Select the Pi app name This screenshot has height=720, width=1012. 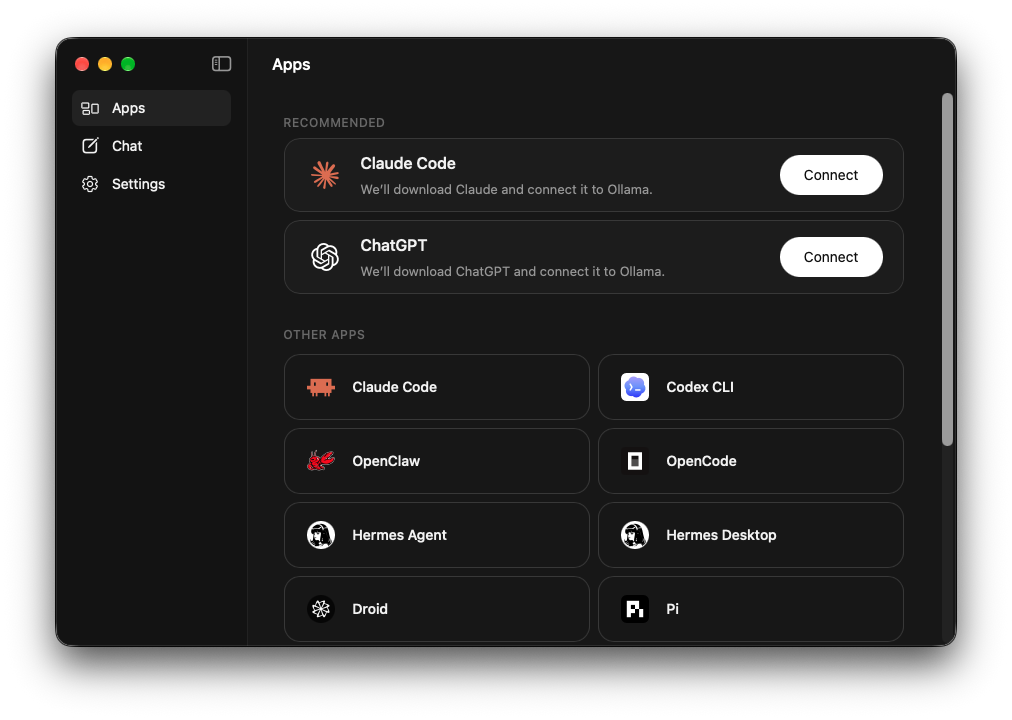coord(673,609)
